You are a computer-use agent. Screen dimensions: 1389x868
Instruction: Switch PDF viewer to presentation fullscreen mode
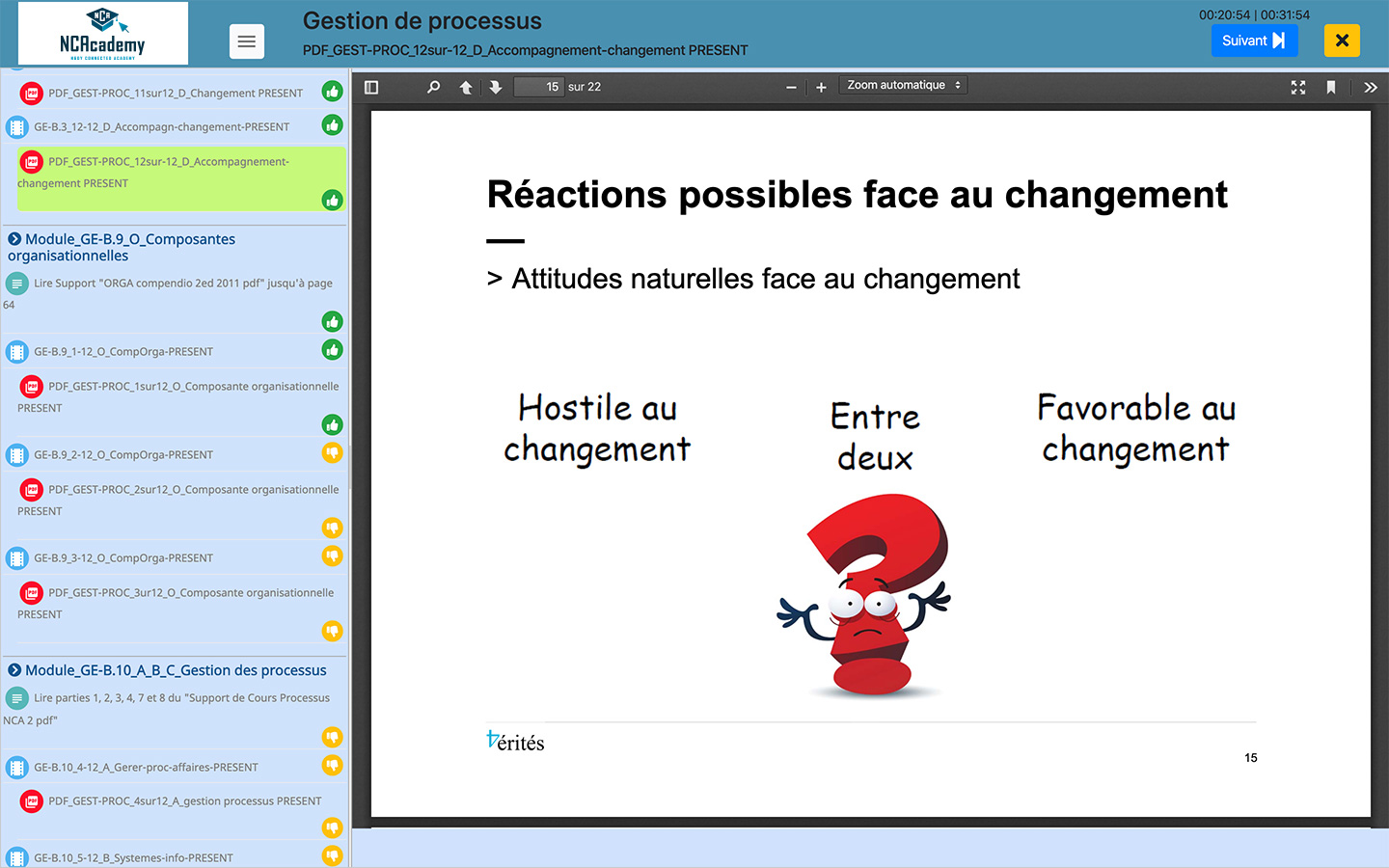[x=1298, y=87]
